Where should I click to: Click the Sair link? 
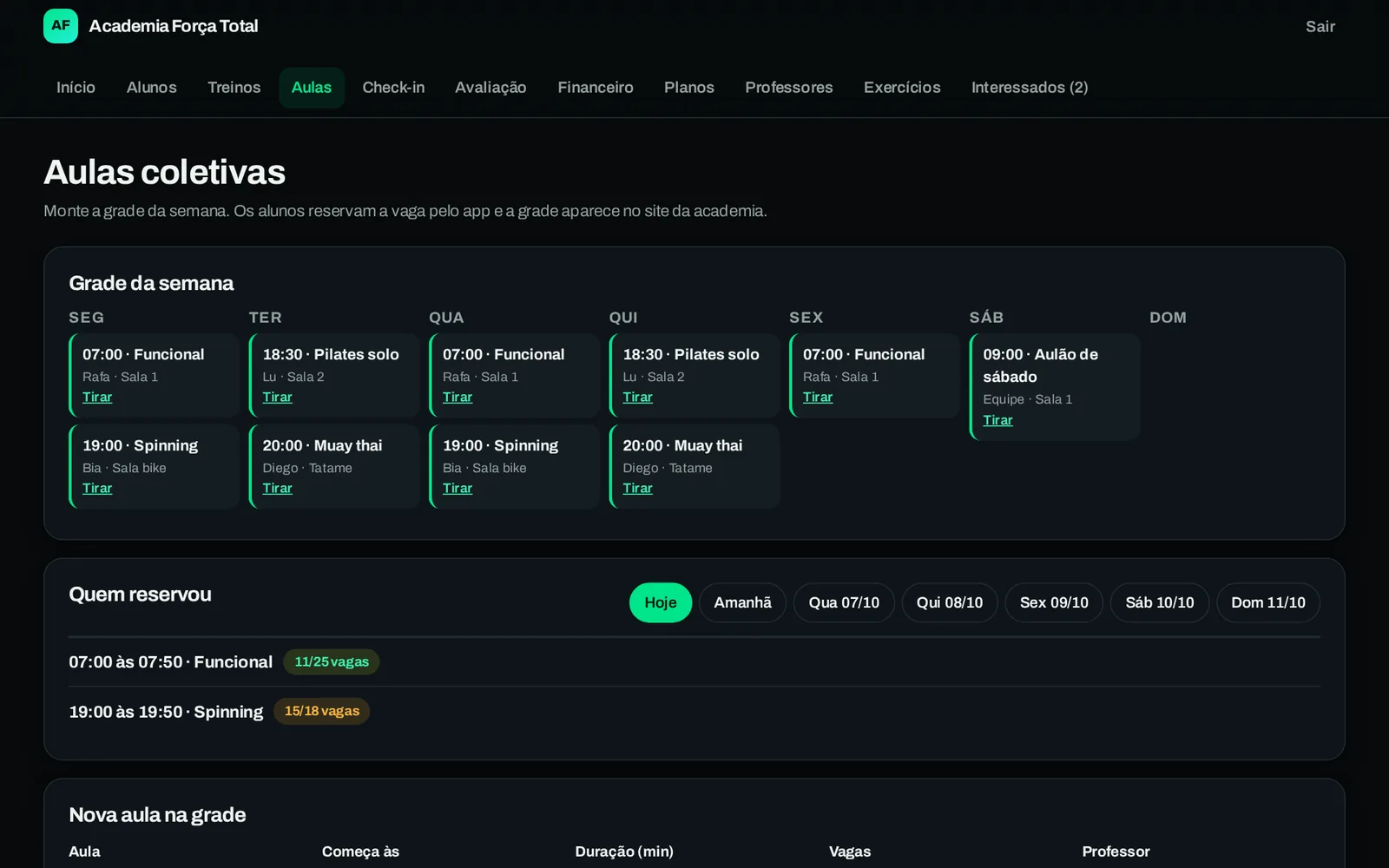pos(1320,27)
